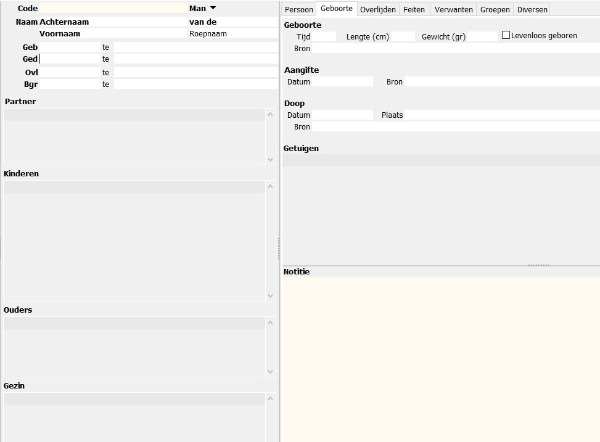Click the Geb birth date field
Viewport: 600px width, 442px height.
(x=68, y=47)
